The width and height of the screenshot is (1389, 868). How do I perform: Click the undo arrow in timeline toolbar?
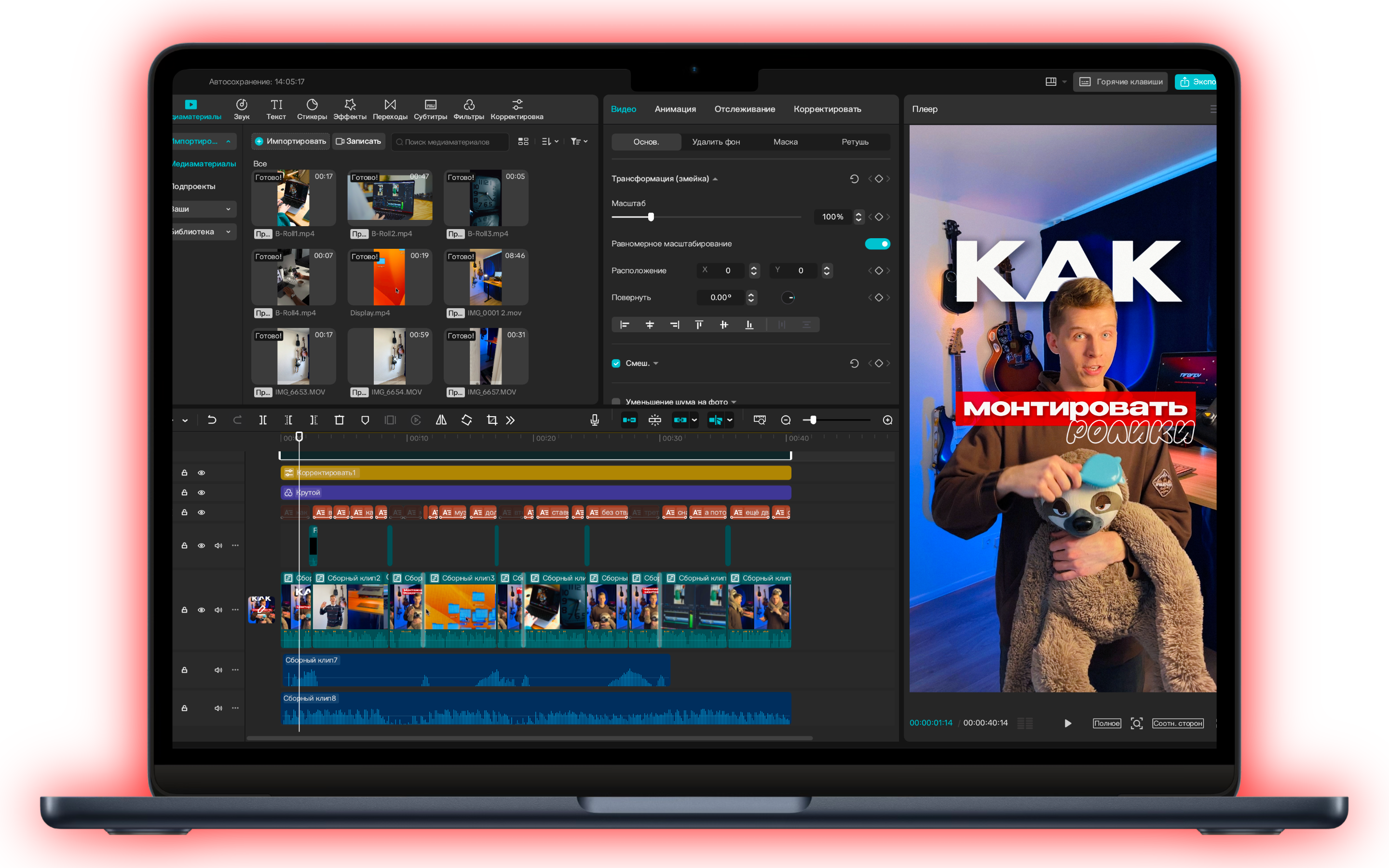(x=212, y=420)
